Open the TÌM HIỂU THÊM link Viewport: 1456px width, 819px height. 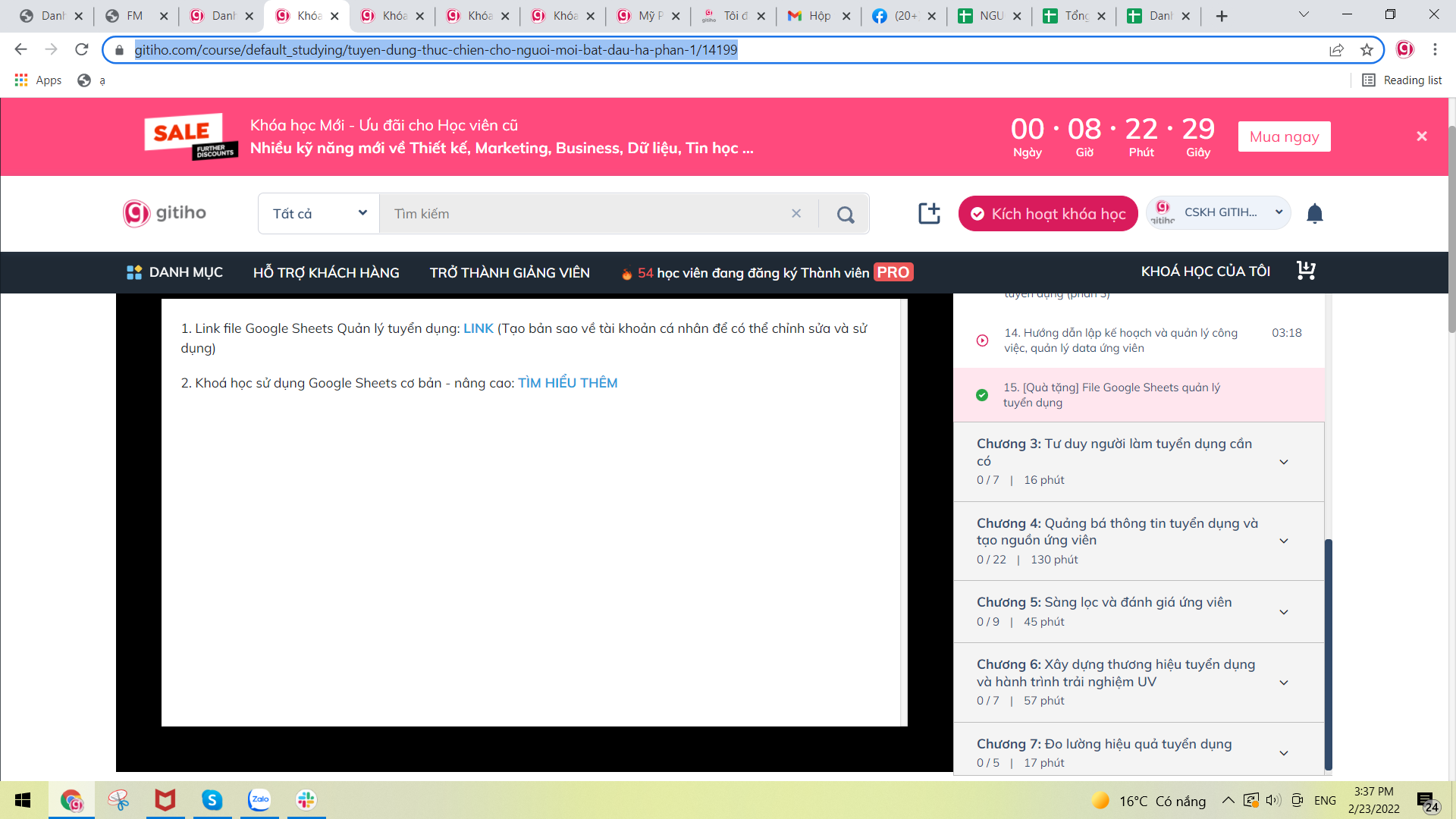tap(567, 383)
